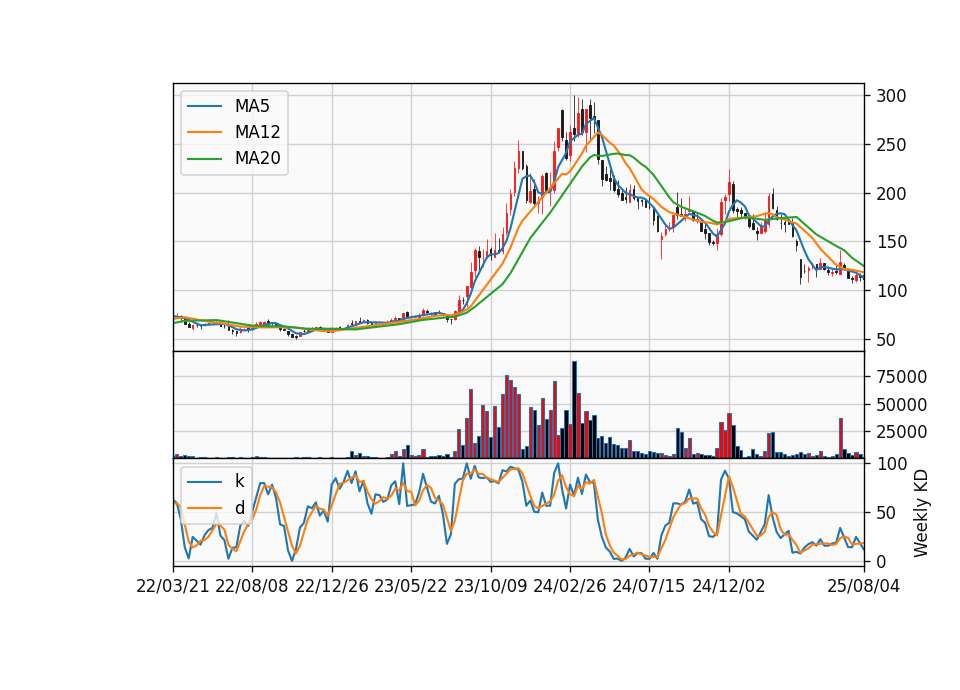Screen dimensions: 960x690
Task: Click the Weekly KD axis title
Action: (x=921, y=513)
